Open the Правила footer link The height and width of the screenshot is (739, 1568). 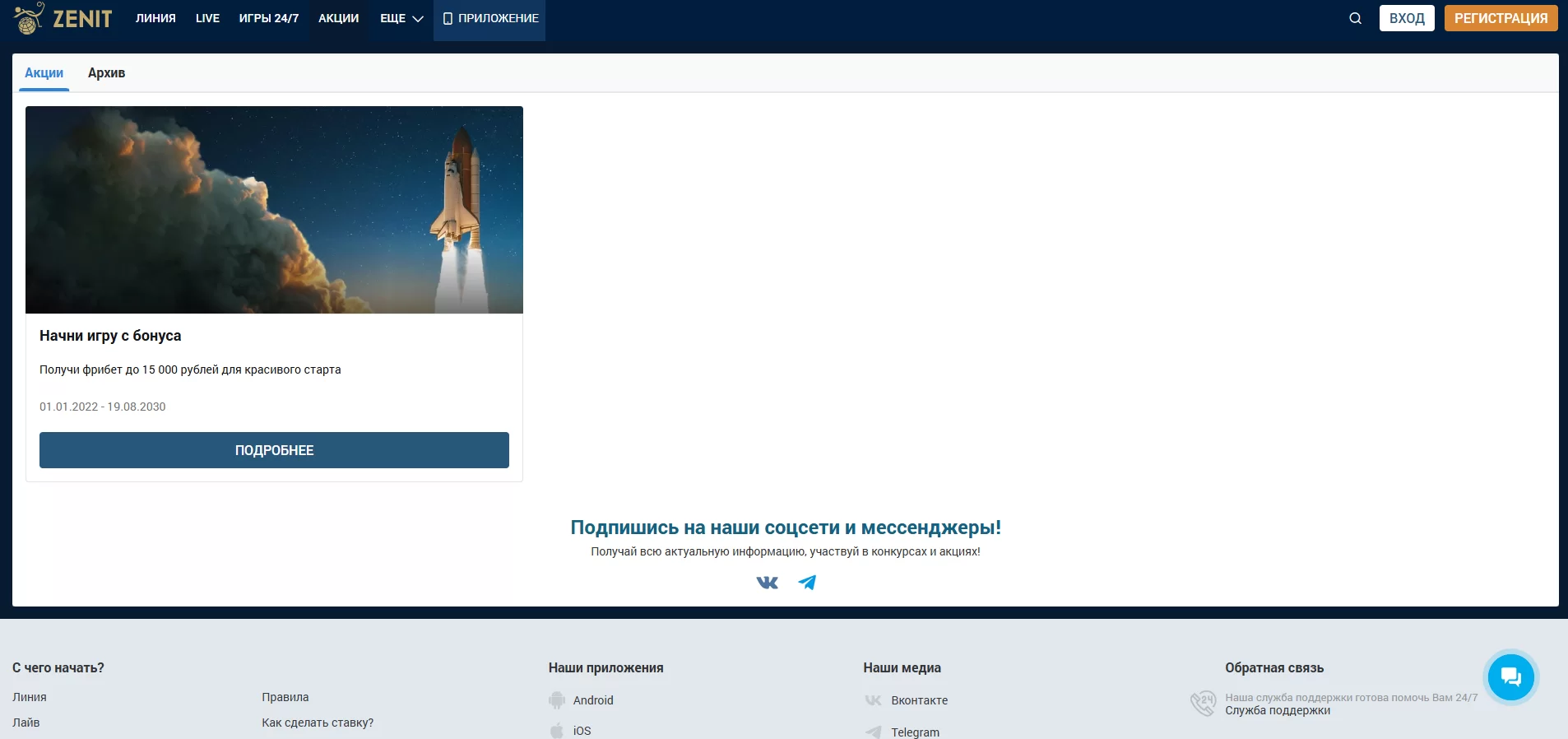(285, 697)
